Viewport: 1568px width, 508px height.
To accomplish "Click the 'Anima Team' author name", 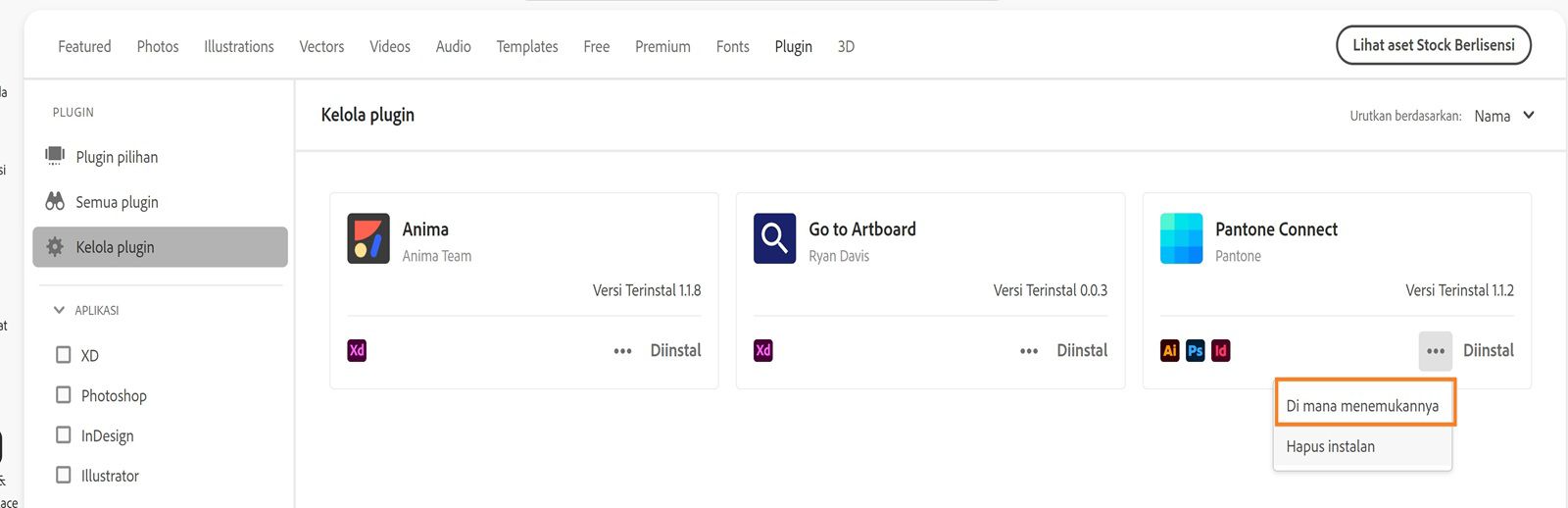I will tap(437, 256).
